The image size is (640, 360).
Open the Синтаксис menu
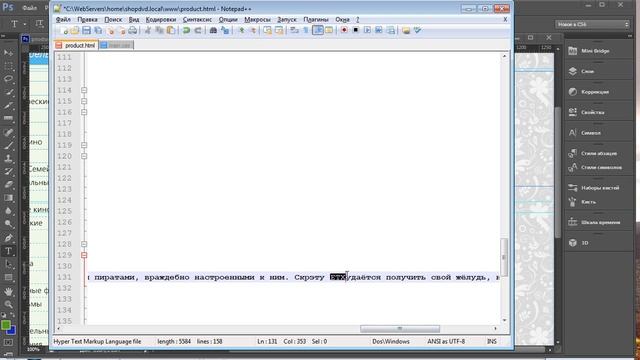click(x=197, y=19)
